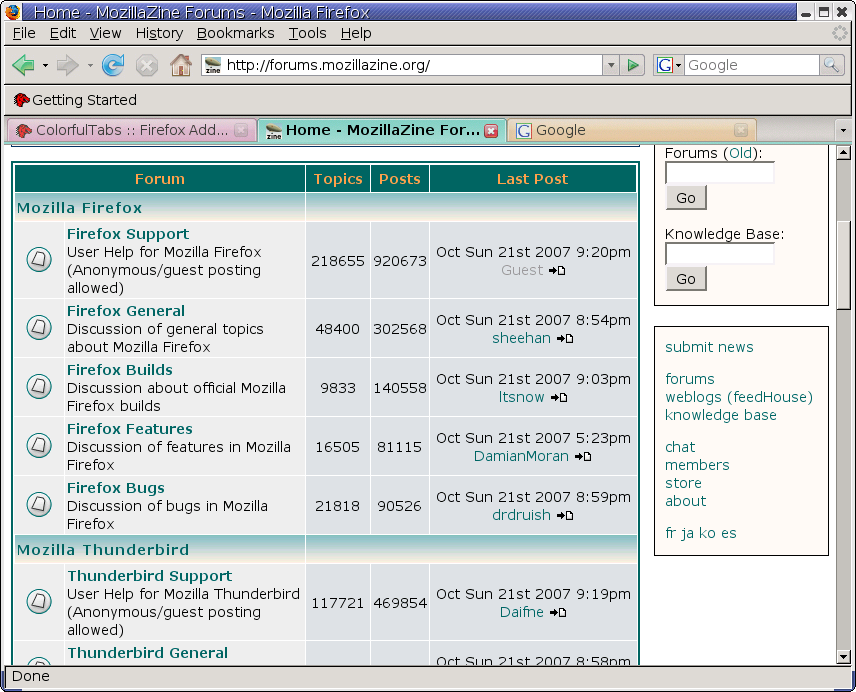856x692 pixels.
Task: Open the File menu
Action: click(x=24, y=34)
